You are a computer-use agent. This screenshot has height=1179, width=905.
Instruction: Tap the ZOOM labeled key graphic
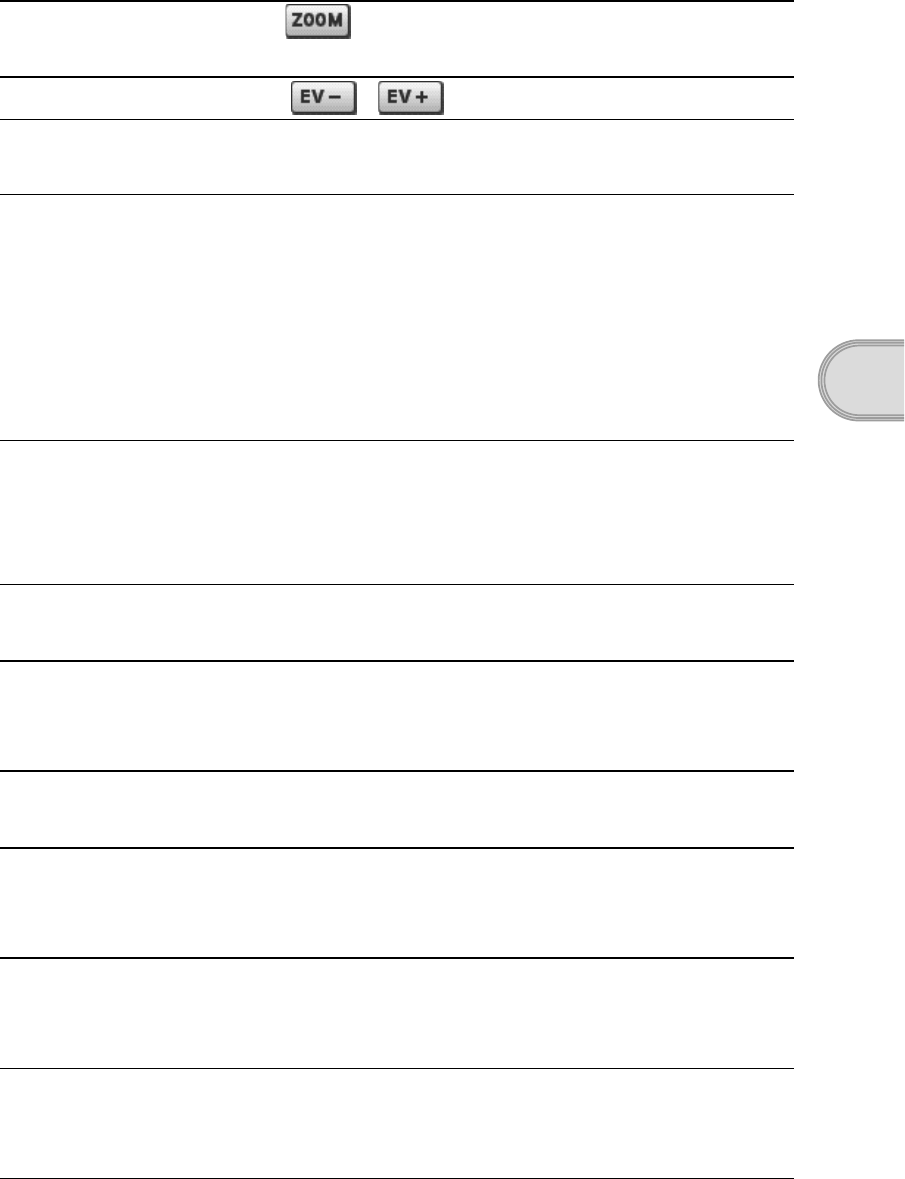click(x=318, y=22)
